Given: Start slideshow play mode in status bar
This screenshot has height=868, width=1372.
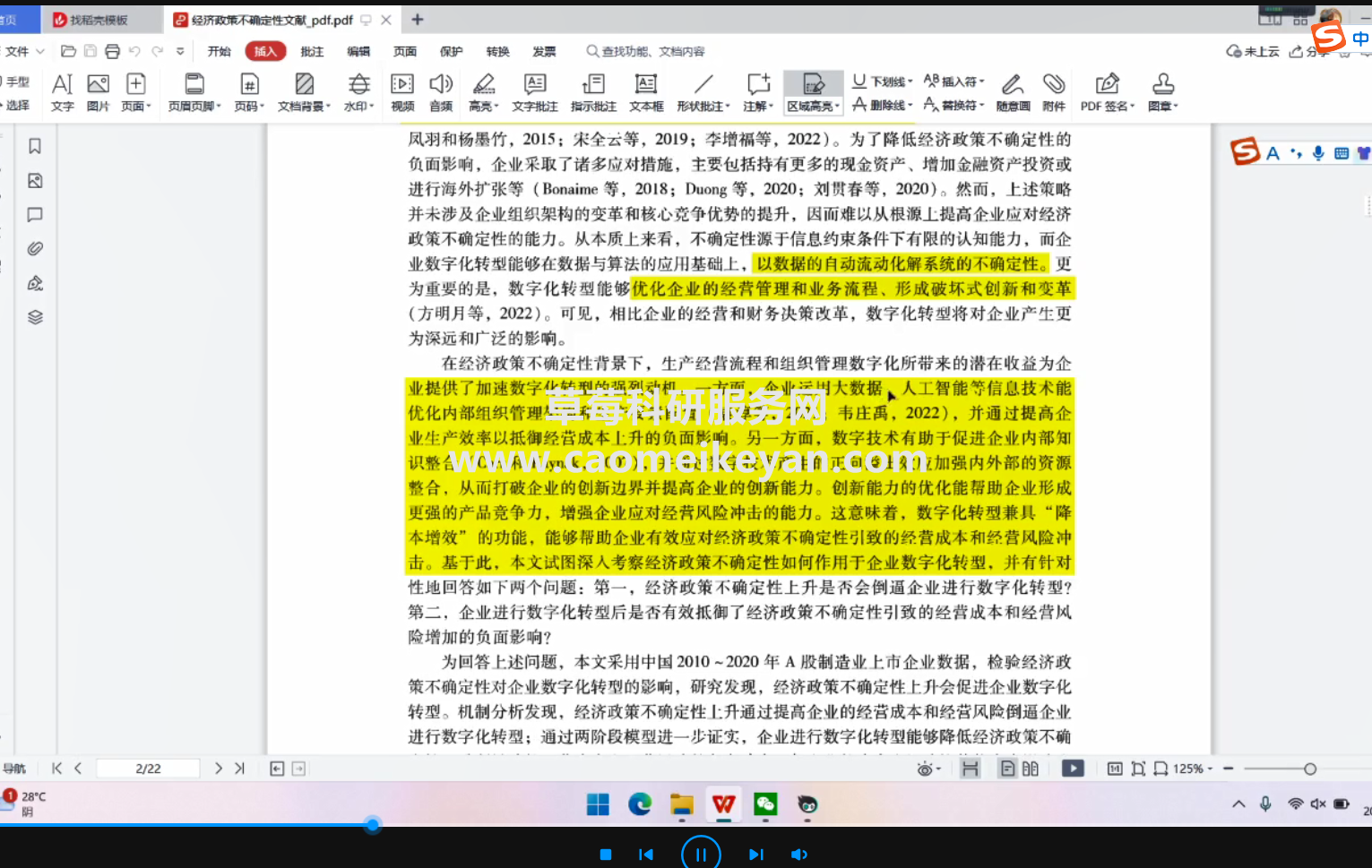Looking at the screenshot, I should click(x=1073, y=769).
